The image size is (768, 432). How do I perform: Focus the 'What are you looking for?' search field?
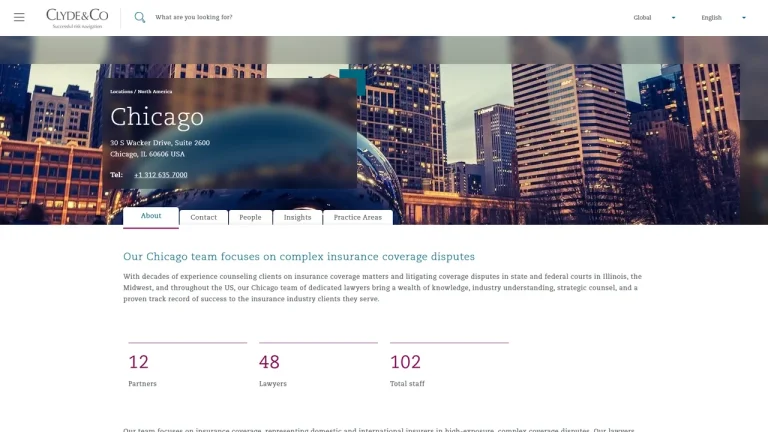[x=194, y=17]
